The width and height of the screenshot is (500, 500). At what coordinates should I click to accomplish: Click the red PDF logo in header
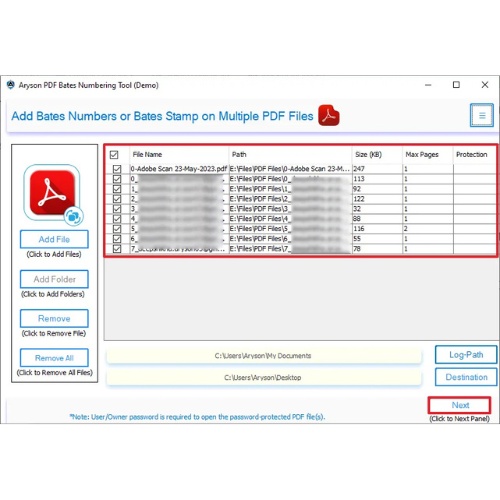pyautogui.click(x=329, y=115)
